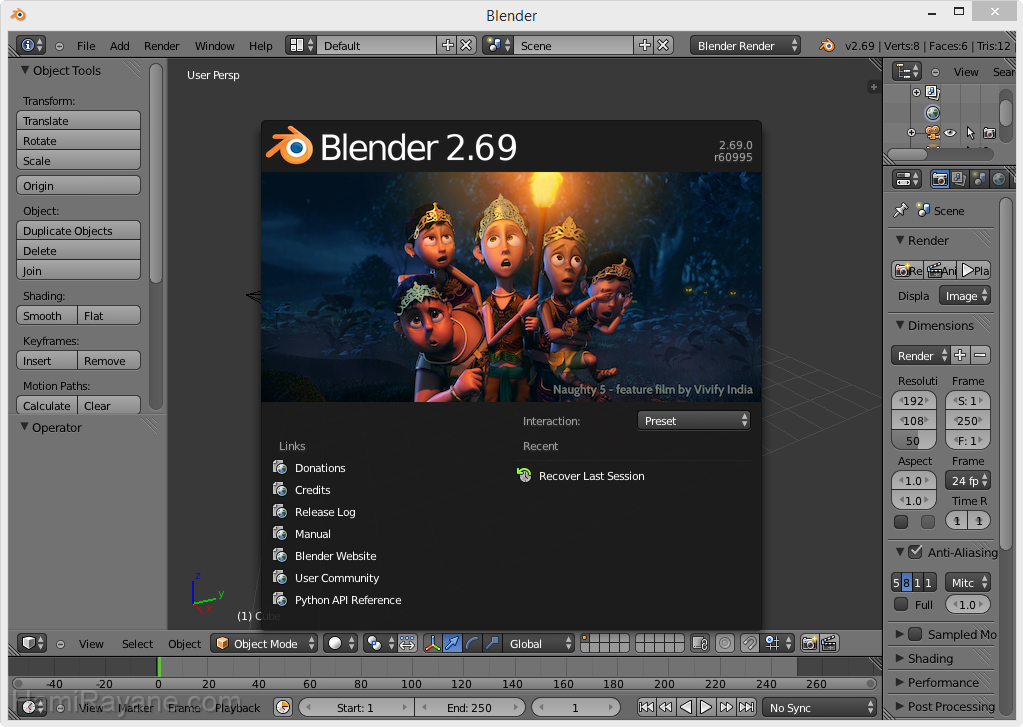Viewport: 1023px width, 727px height.
Task: Click the Translate button
Action: click(x=78, y=121)
